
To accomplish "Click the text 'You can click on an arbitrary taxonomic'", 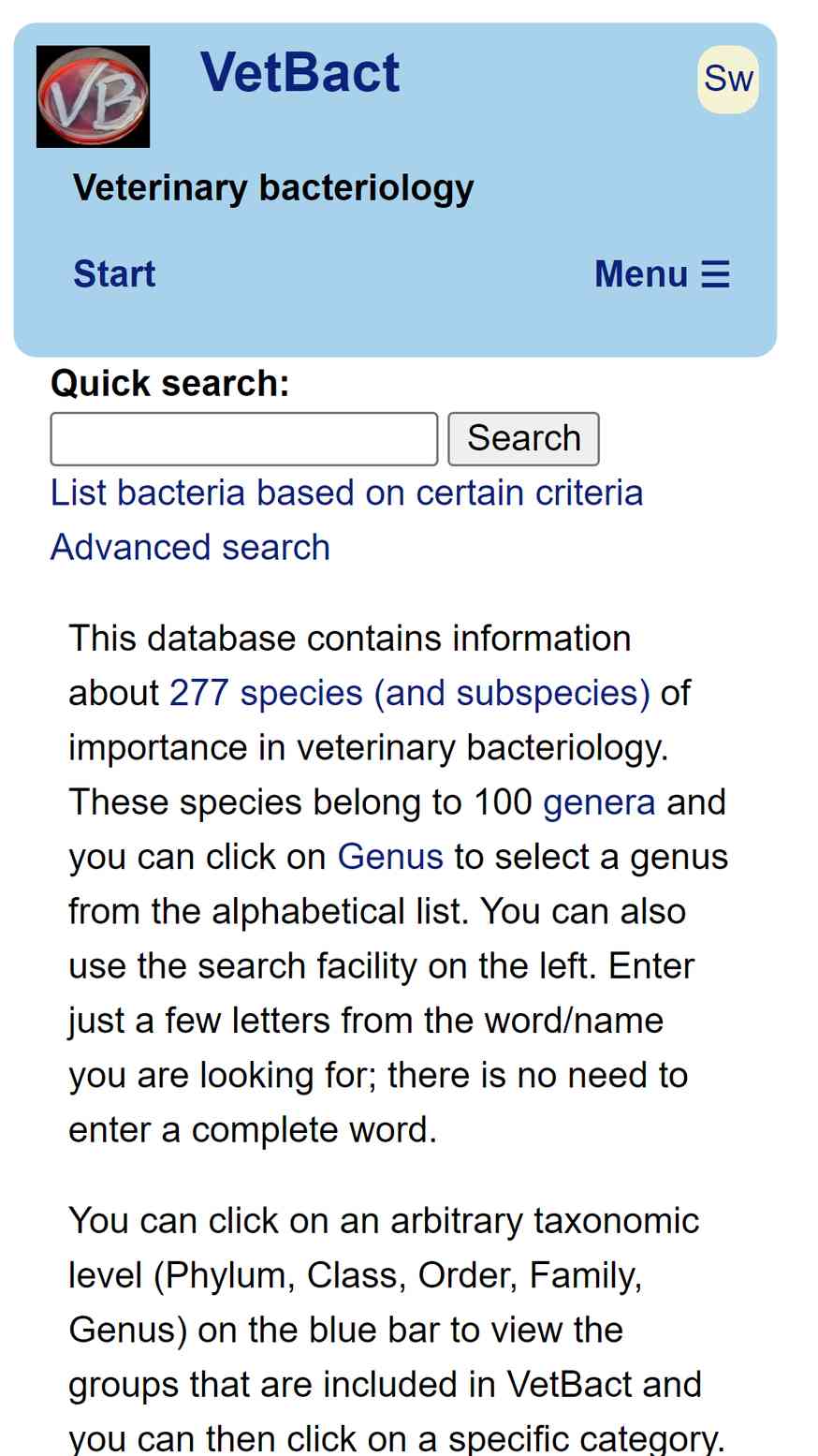I will [384, 1221].
